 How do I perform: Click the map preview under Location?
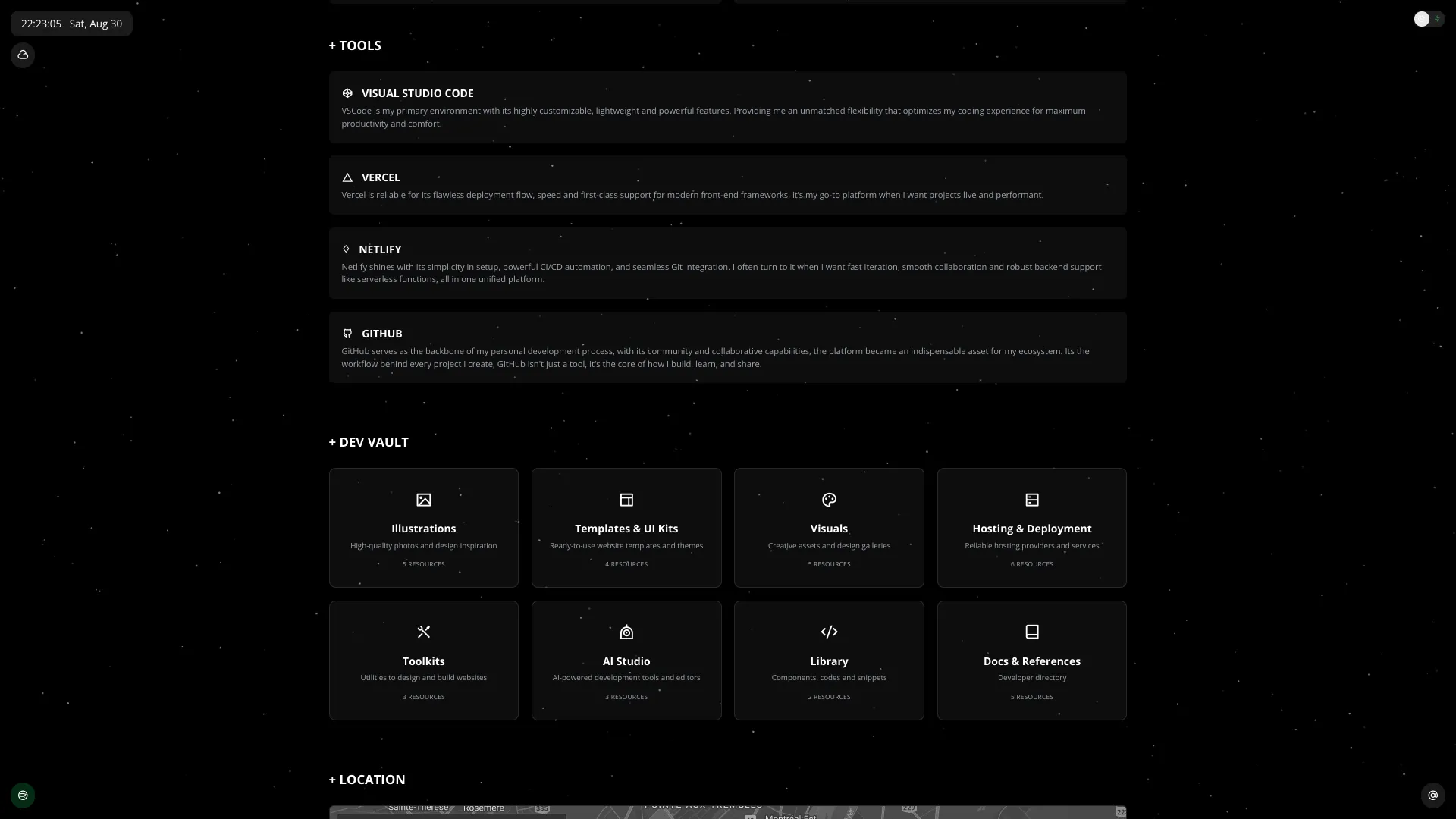[728, 812]
